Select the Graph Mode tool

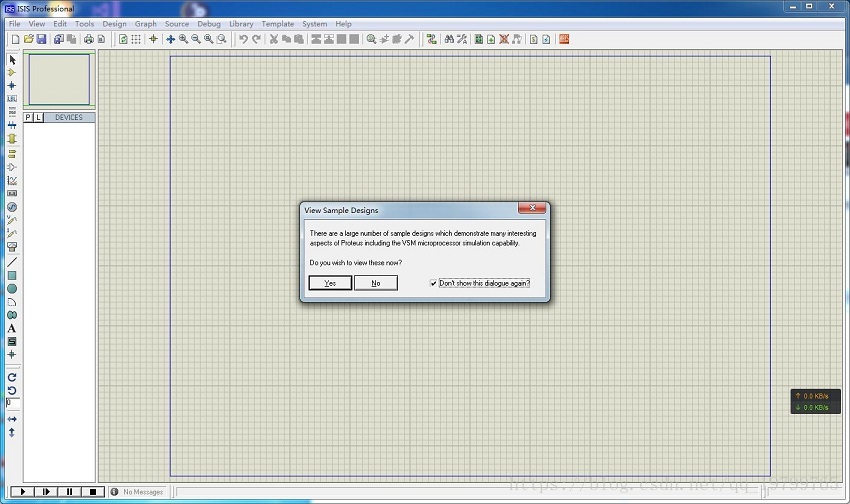click(x=12, y=180)
